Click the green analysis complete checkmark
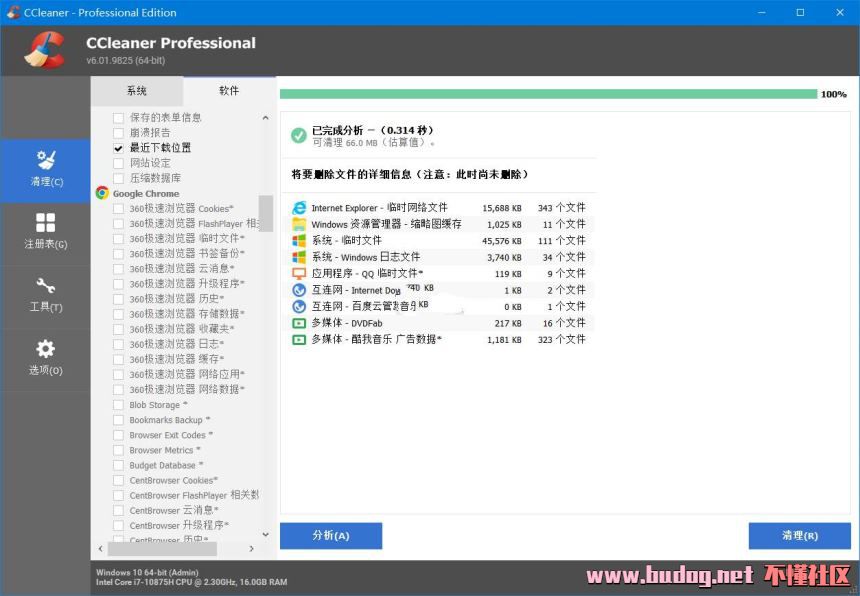This screenshot has height=596, width=860. (299, 135)
